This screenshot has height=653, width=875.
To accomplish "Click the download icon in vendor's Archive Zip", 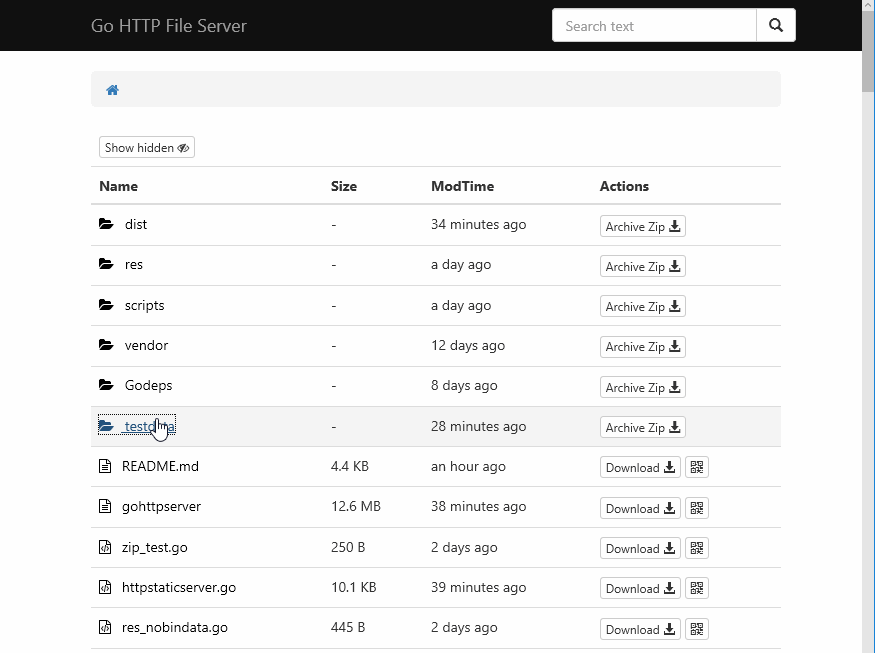I will coord(673,347).
